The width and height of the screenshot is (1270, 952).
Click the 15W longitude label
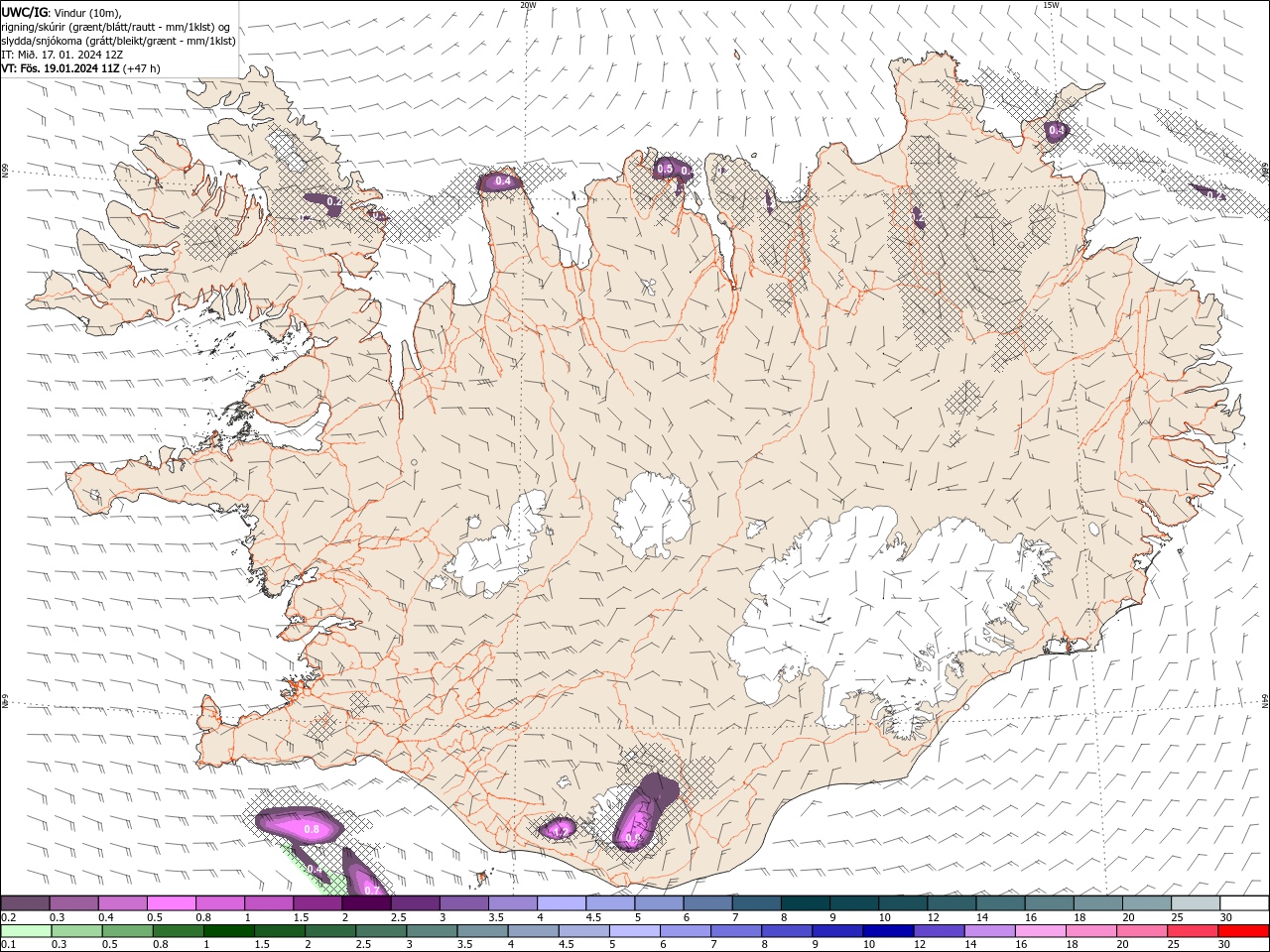click(x=1052, y=5)
